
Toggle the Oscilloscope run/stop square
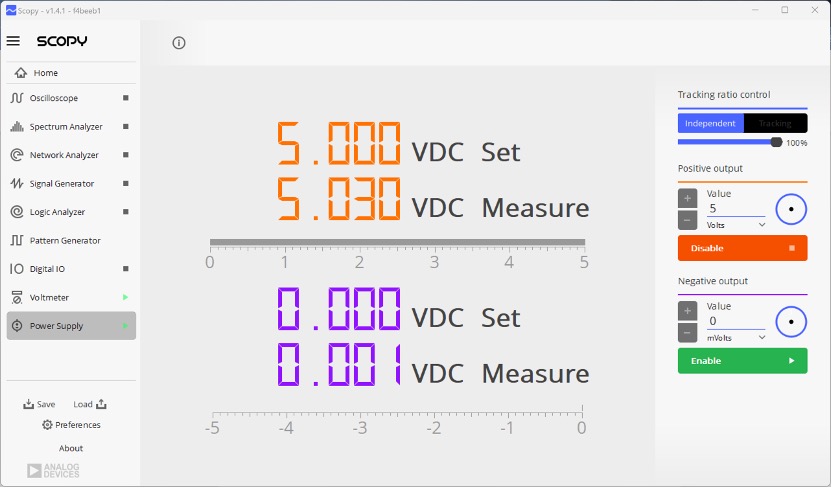(126, 98)
